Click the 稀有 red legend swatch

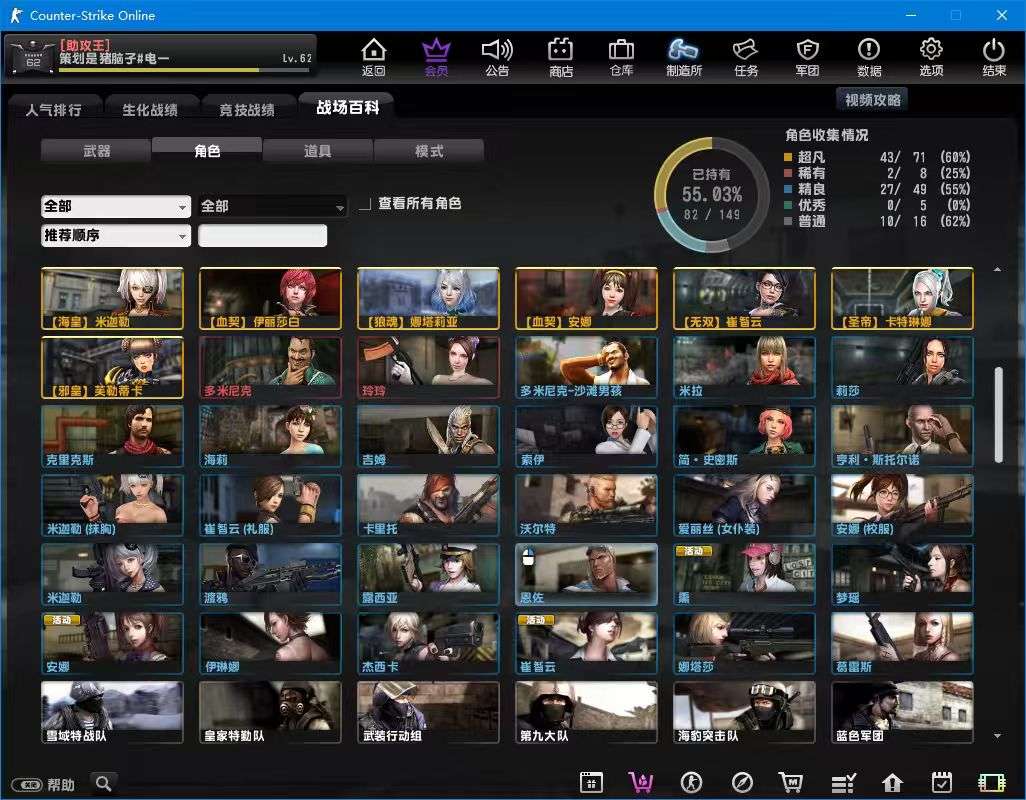pos(788,173)
